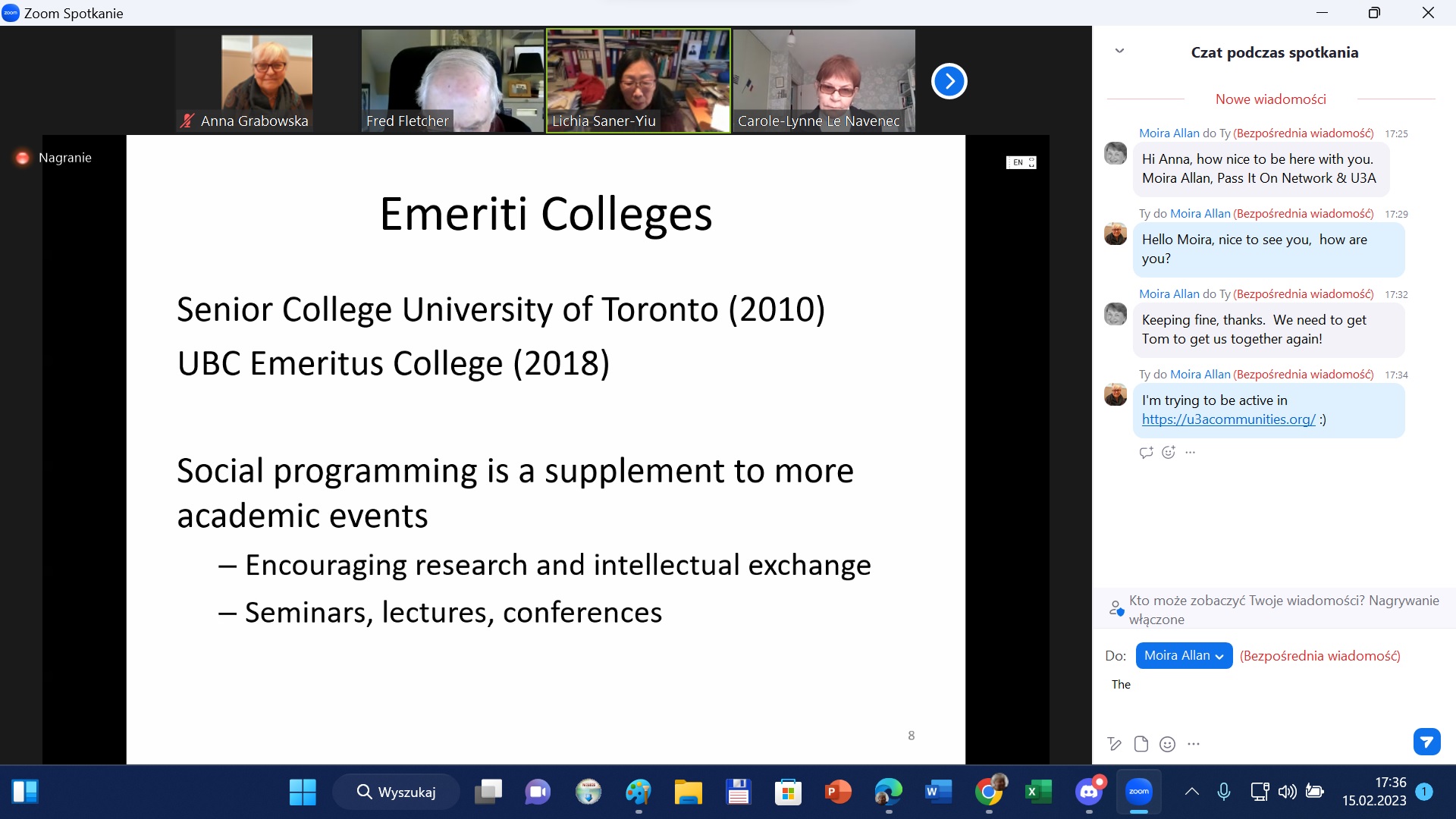Click the Zoom icon on the taskbar
The height and width of the screenshot is (819, 1456).
1139,792
